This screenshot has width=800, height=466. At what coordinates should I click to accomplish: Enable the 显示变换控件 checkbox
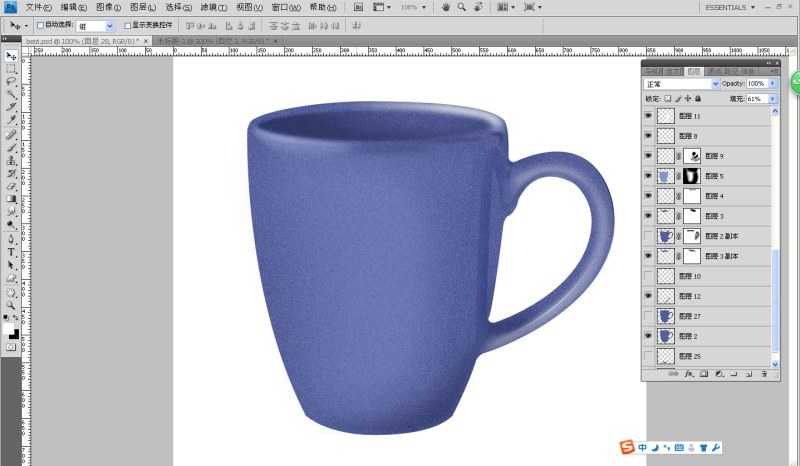pos(128,25)
